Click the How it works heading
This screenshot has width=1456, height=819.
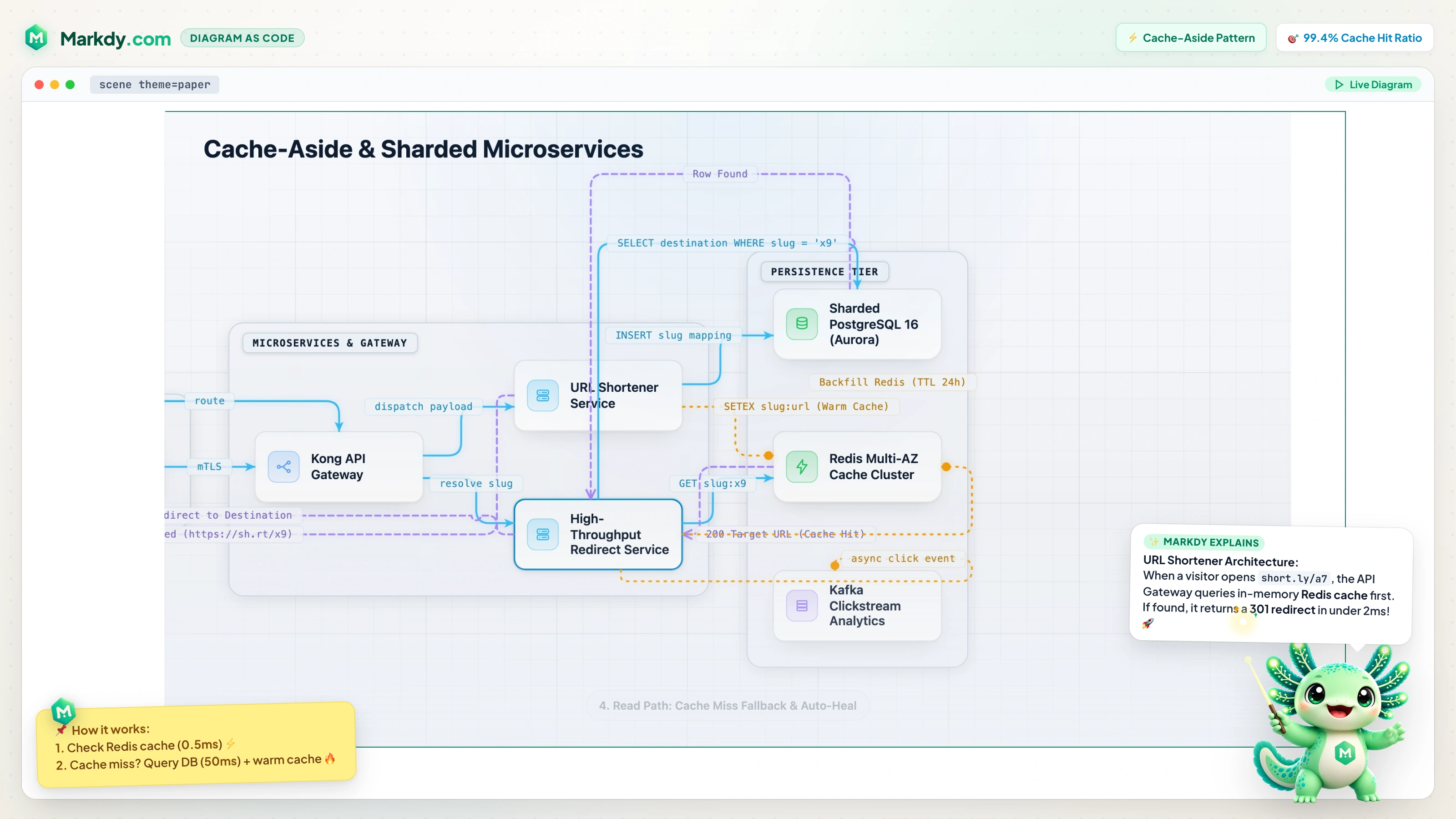(110, 730)
